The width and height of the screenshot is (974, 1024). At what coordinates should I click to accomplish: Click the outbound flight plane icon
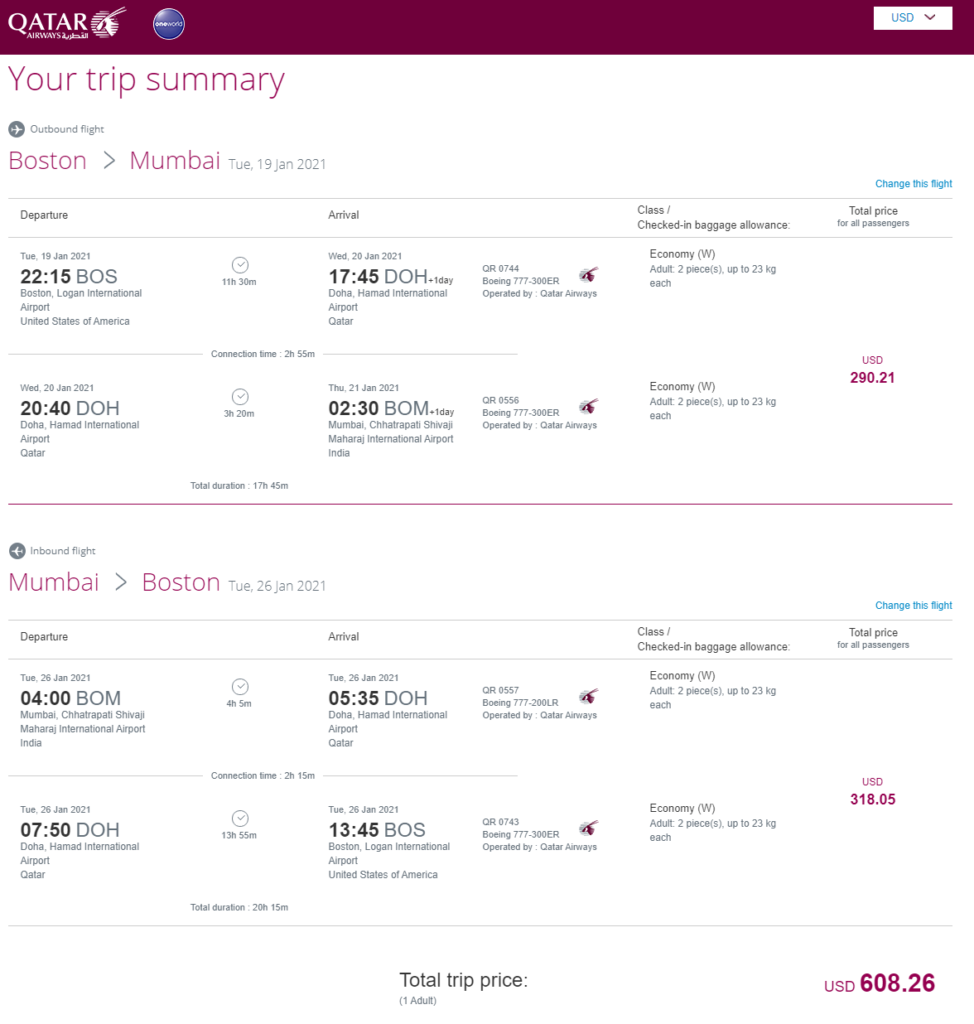tap(16, 129)
